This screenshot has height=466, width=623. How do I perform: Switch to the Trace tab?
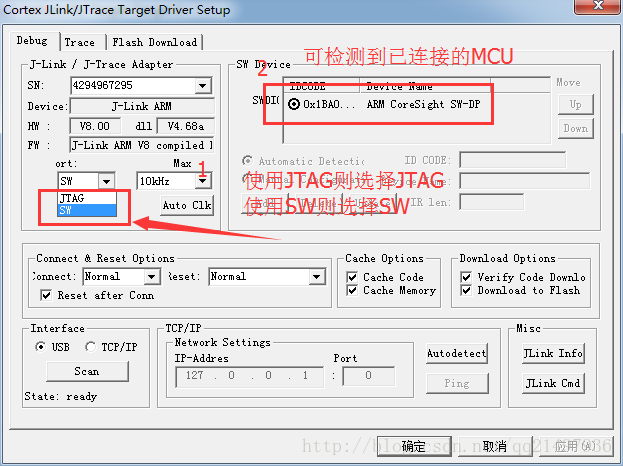point(79,42)
